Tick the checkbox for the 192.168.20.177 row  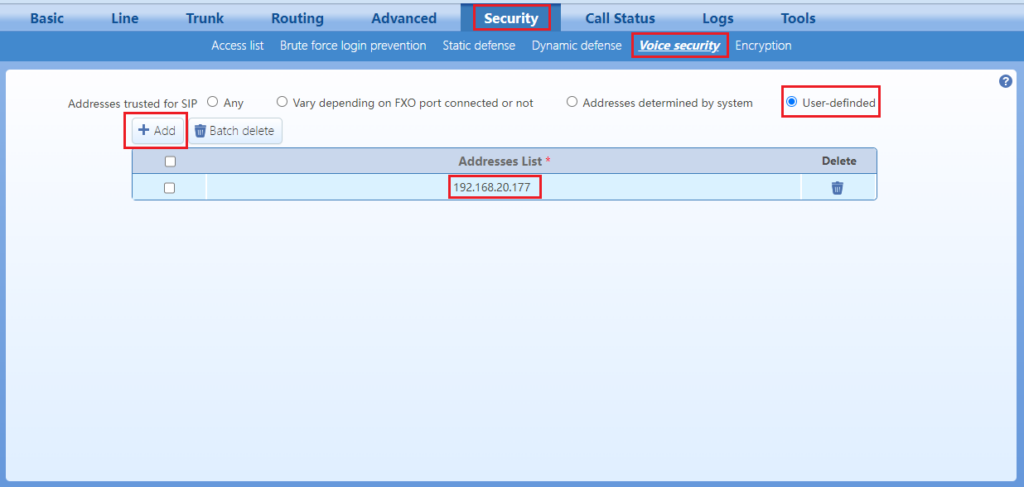coord(169,188)
